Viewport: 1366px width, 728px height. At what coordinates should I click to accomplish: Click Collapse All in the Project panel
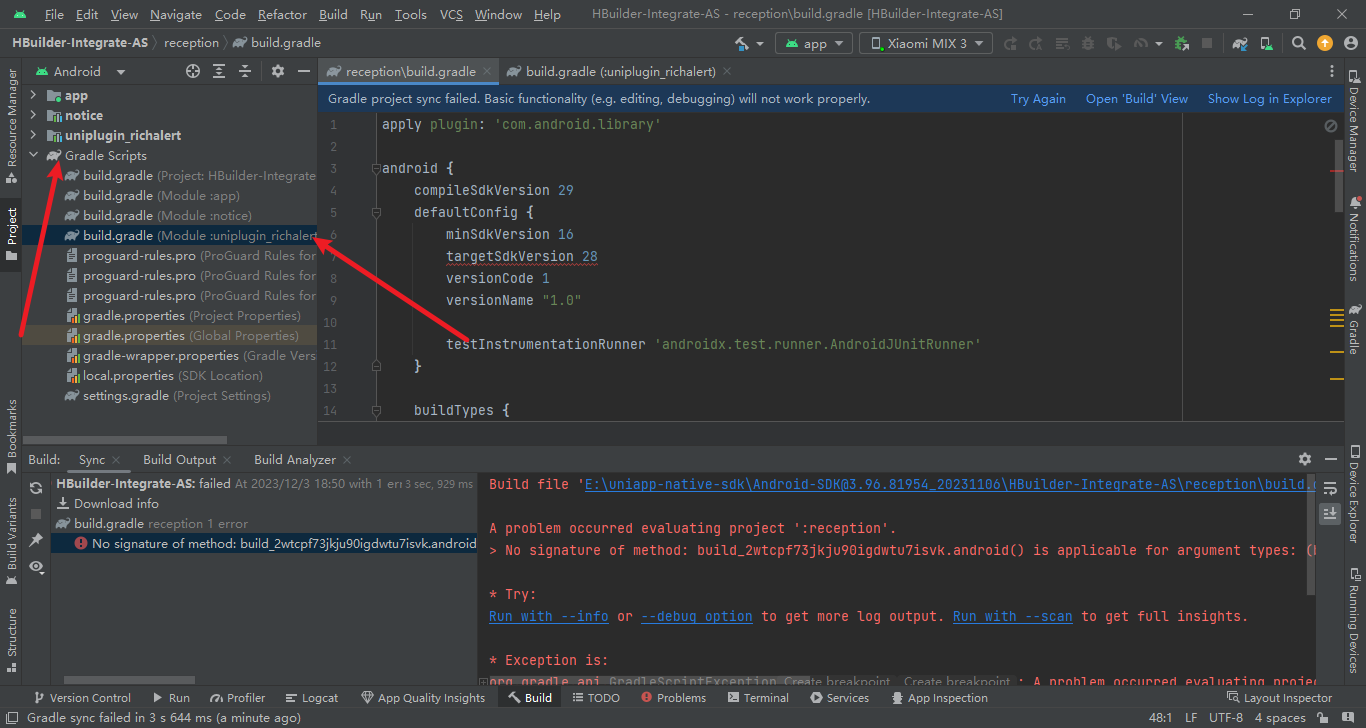tap(245, 71)
